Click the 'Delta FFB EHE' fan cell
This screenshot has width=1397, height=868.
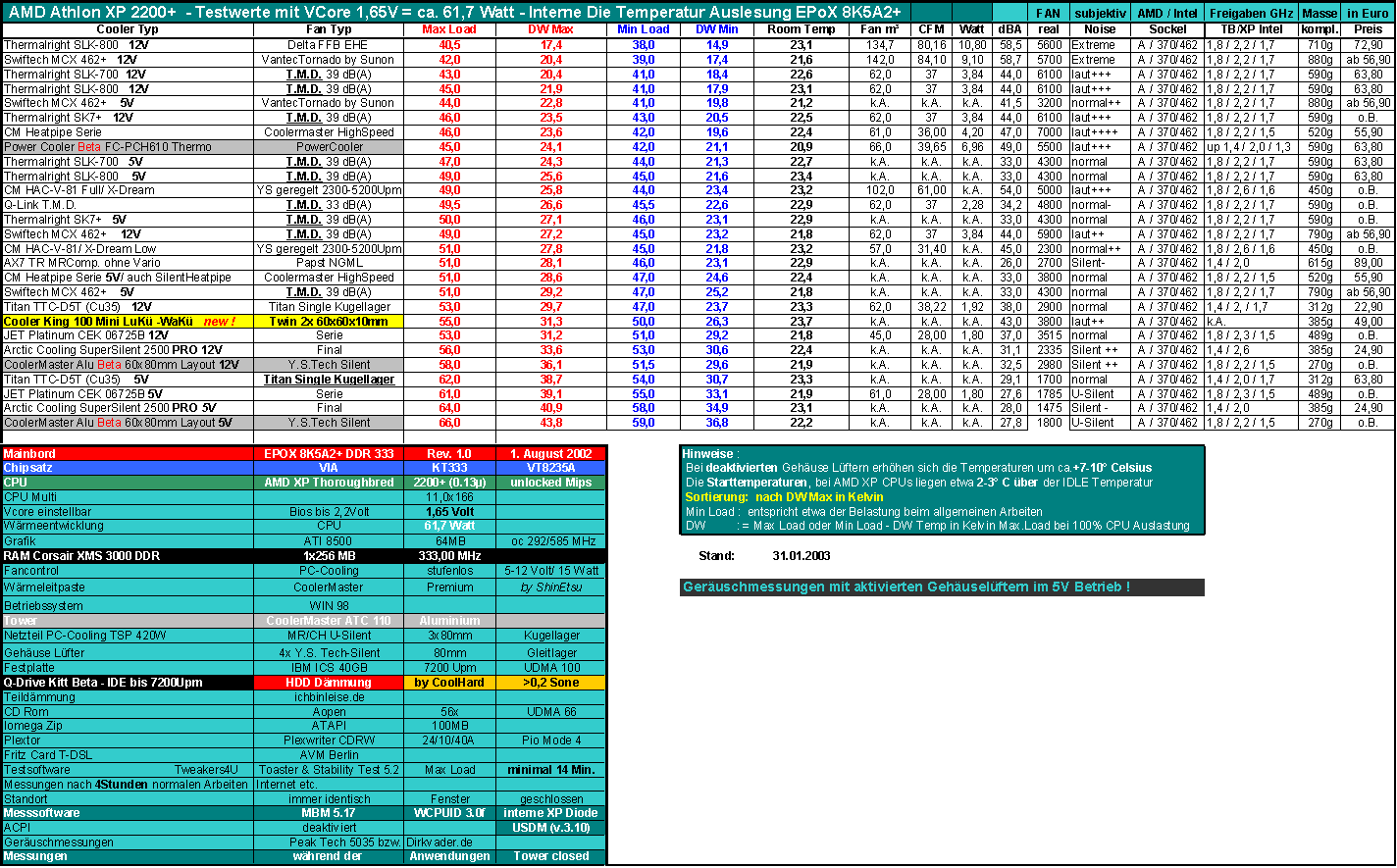(329, 45)
